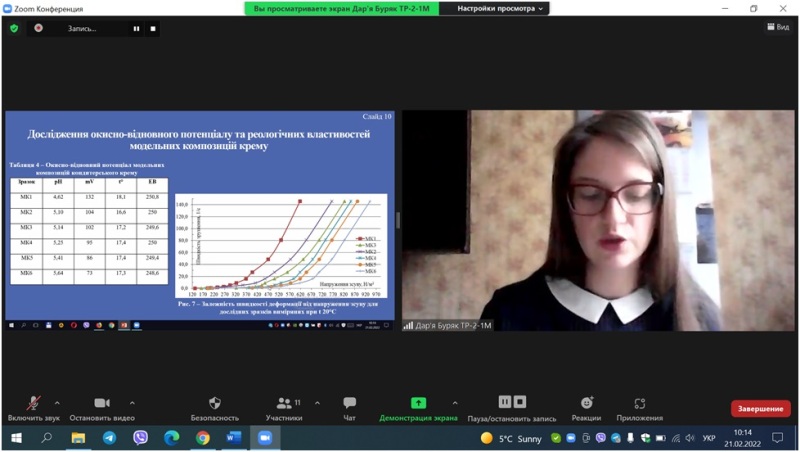Pause recording from top-left indicator
Viewport: 800px width, 452px height.
[136, 29]
